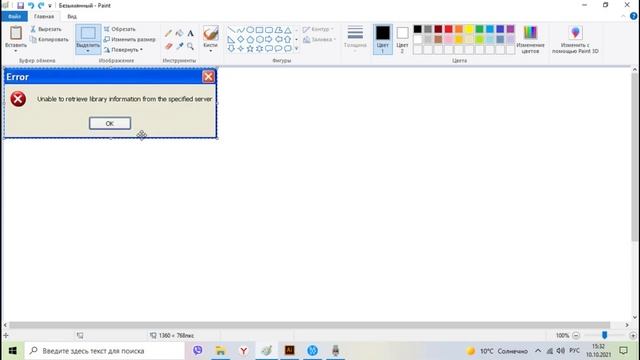Click the Copy (Копировать) command

[x=49, y=39]
